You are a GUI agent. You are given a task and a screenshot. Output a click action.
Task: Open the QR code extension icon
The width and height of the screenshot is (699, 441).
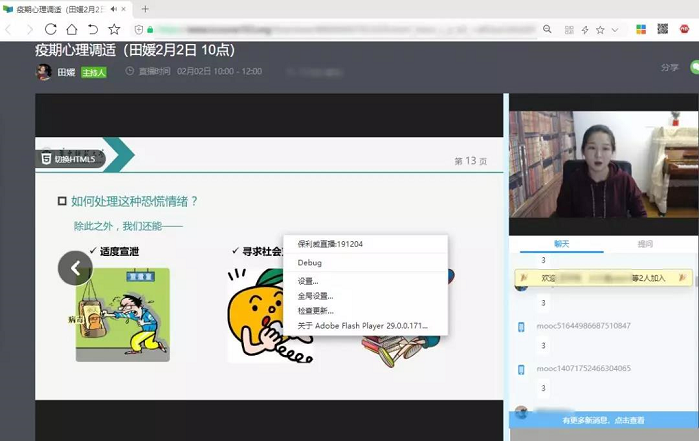[x=663, y=30]
